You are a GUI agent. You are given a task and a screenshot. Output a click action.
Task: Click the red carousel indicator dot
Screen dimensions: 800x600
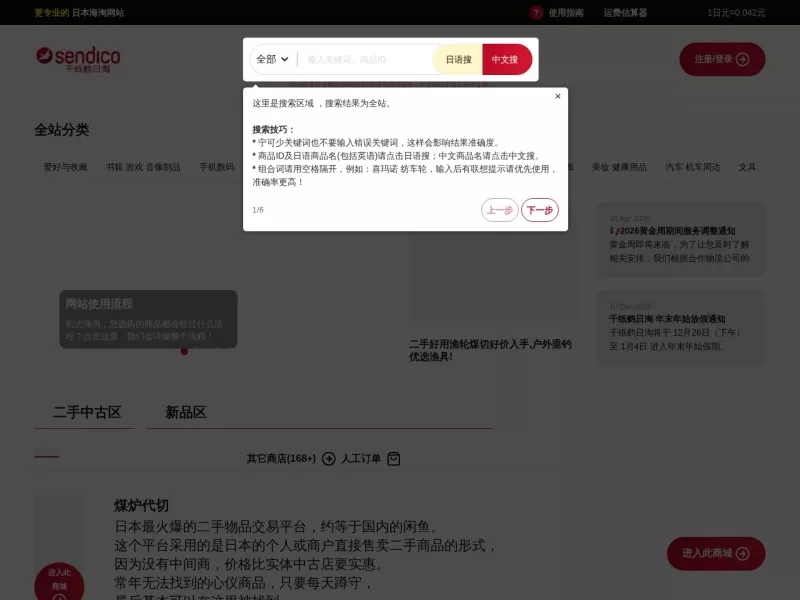pyautogui.click(x=184, y=351)
